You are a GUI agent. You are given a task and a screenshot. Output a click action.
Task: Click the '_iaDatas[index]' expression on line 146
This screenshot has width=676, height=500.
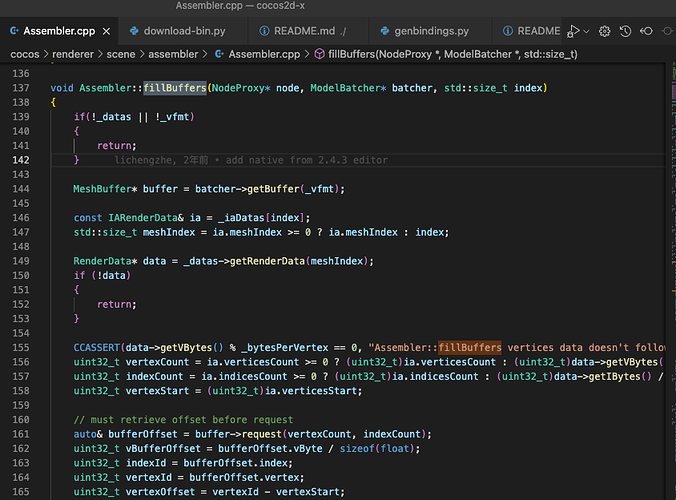(x=261, y=218)
